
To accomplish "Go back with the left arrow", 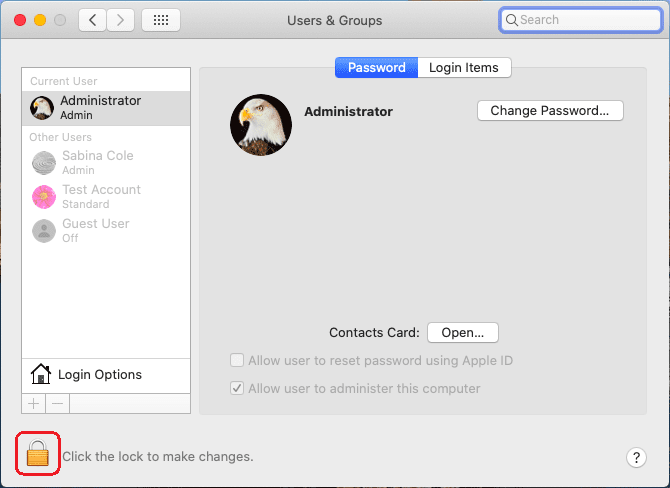I will tap(92, 20).
